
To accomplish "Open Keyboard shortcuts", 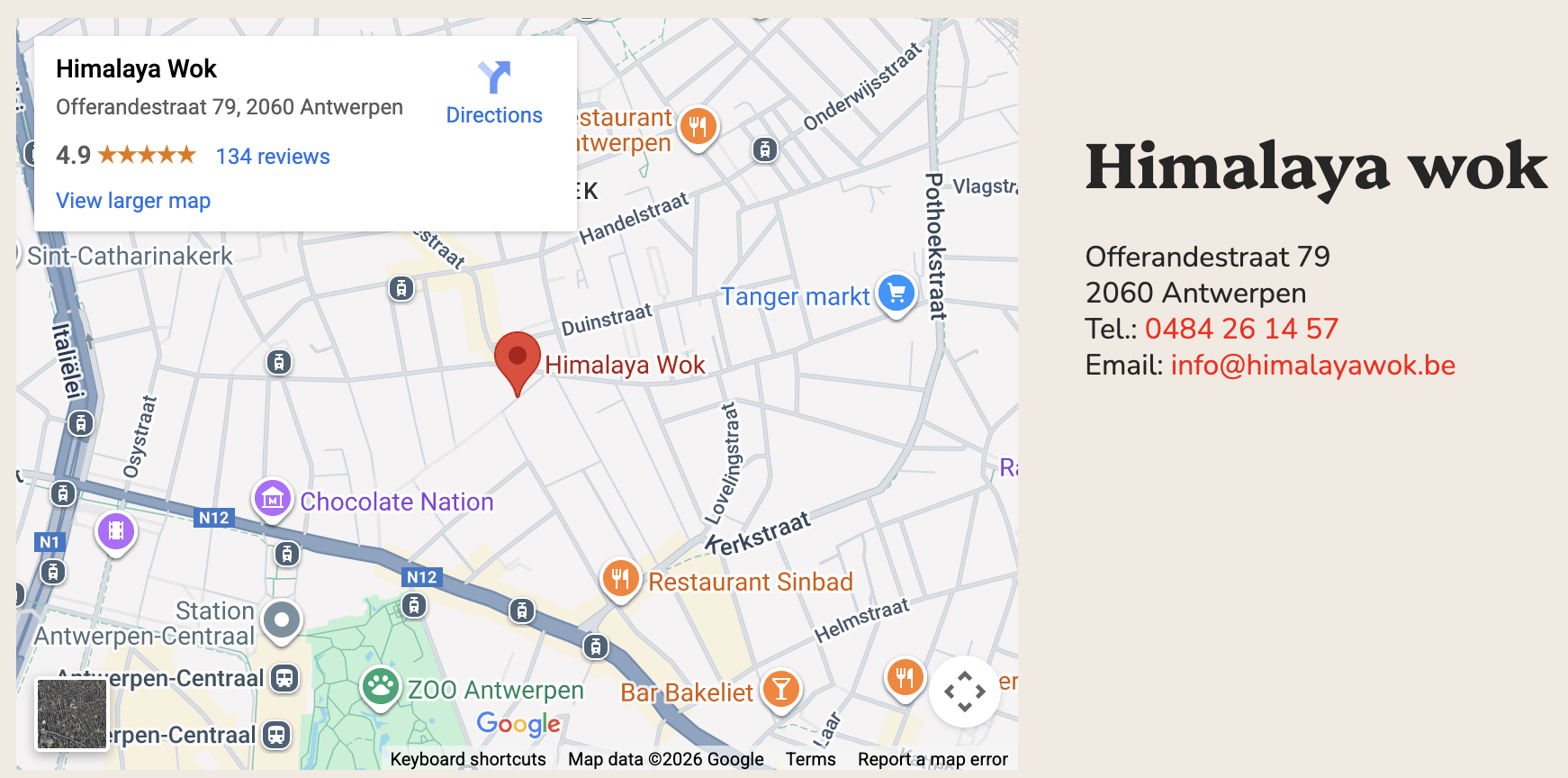I will click(x=468, y=759).
